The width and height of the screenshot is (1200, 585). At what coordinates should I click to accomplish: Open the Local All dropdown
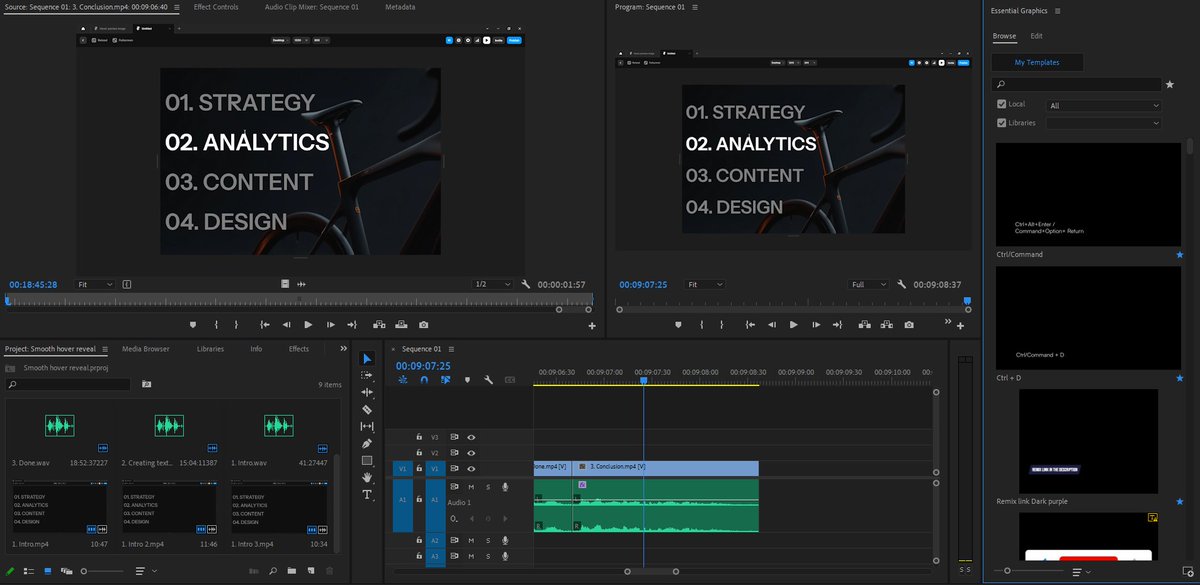(x=1104, y=105)
